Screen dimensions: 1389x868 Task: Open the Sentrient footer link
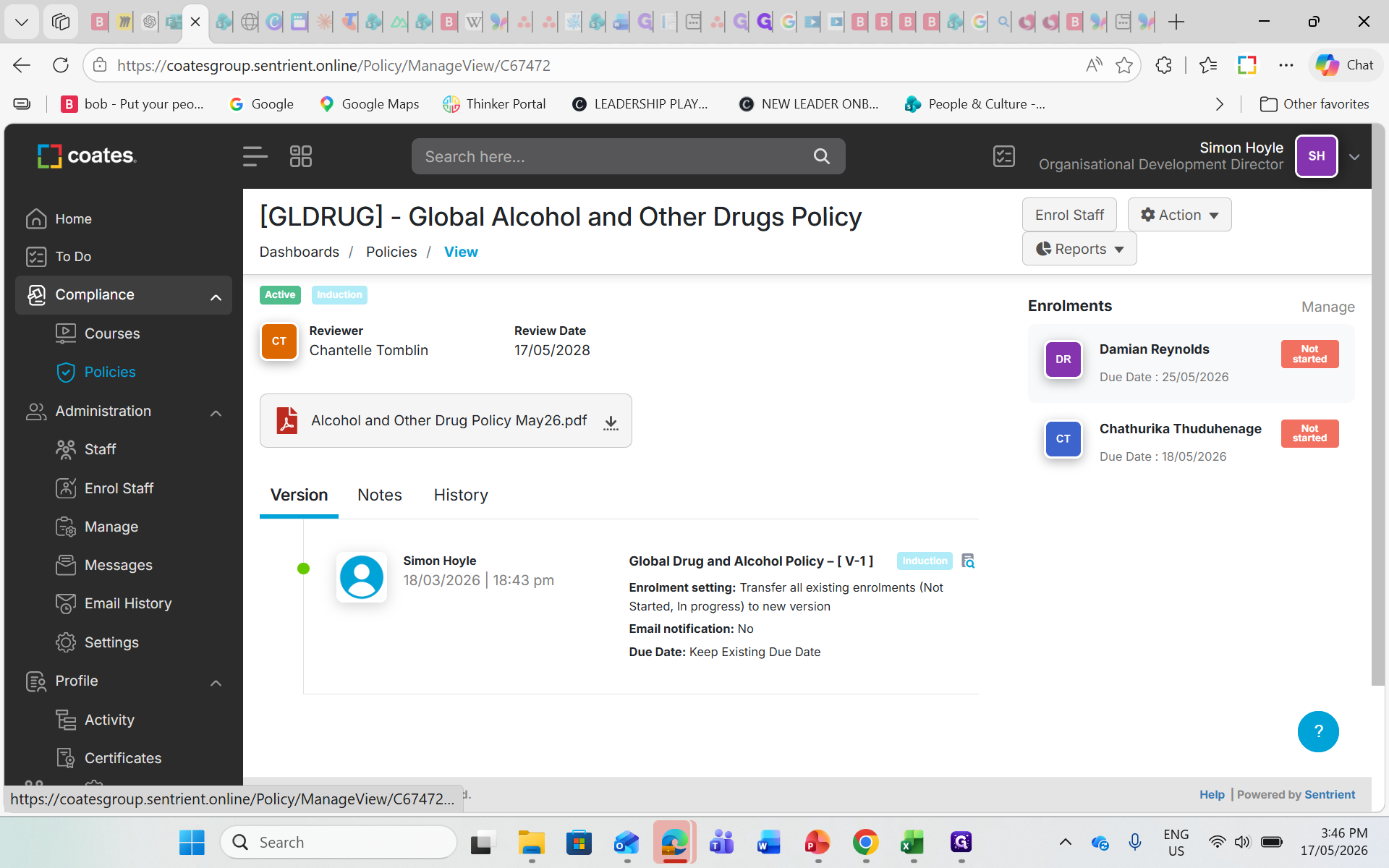pyautogui.click(x=1330, y=794)
